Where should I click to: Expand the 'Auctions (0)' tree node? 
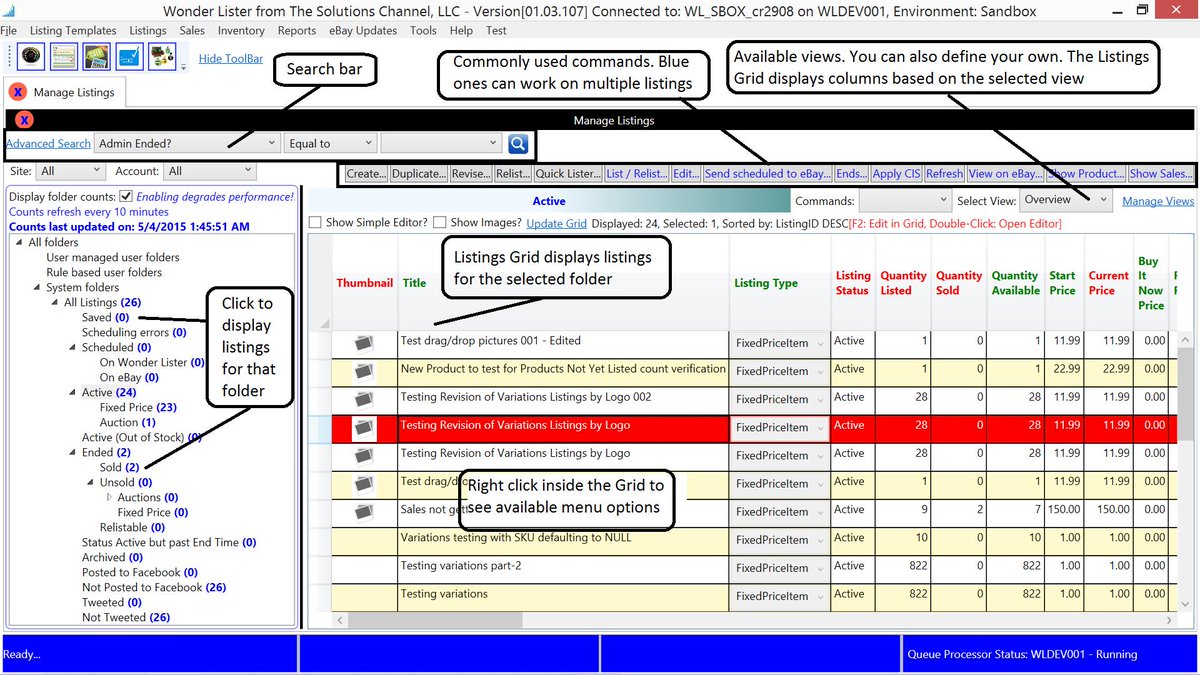[x=110, y=497]
